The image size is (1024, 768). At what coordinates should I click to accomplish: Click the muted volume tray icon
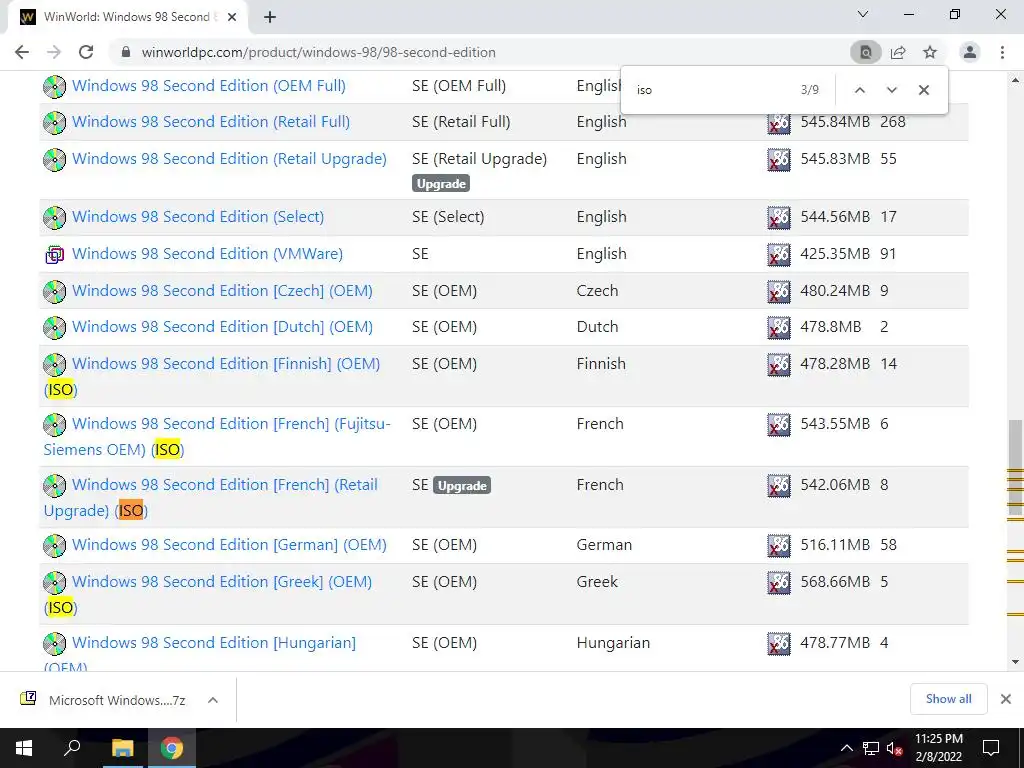click(895, 748)
